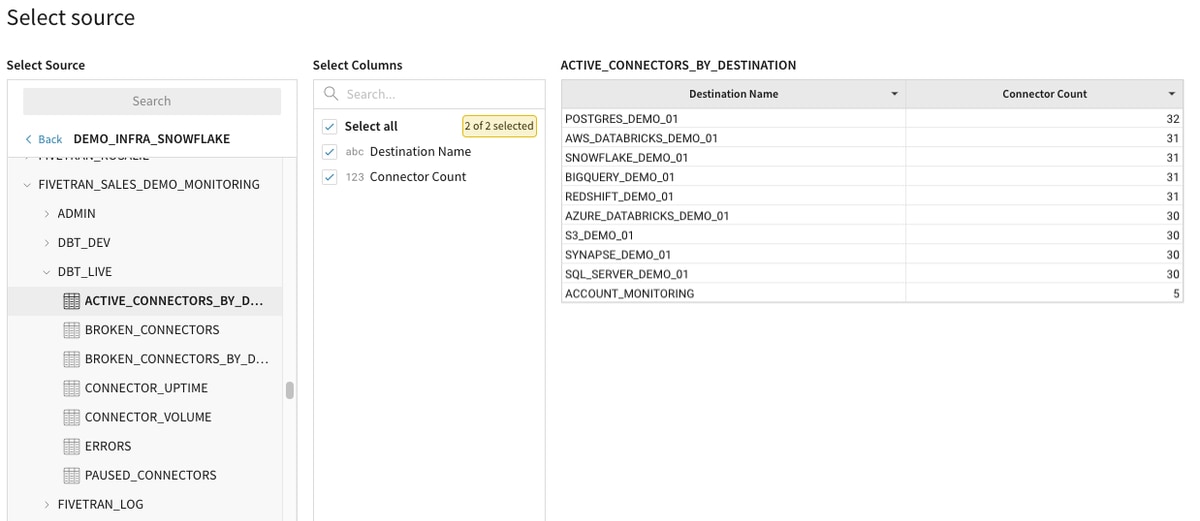Viewport: 1200px width, 521px height.
Task: Click the PAUSED_CONNECTORS table icon
Action: pyautogui.click(x=71, y=475)
